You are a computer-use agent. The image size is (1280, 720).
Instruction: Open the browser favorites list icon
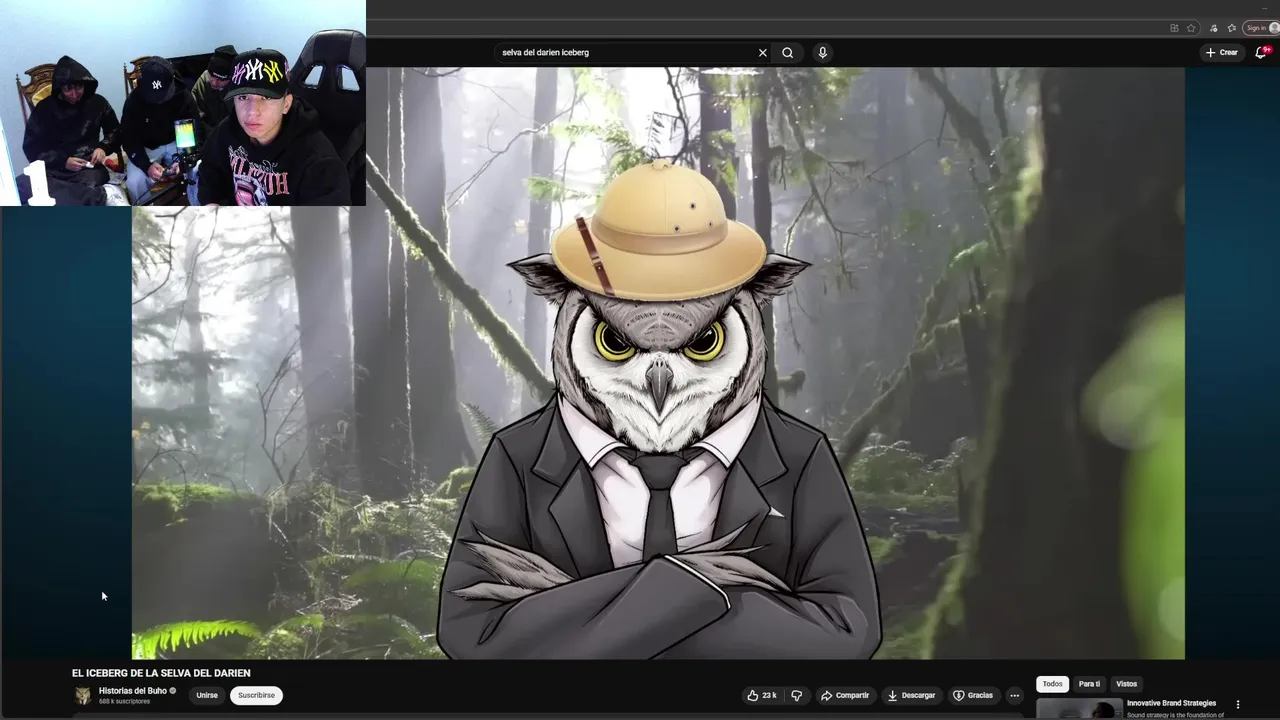coord(1232,28)
